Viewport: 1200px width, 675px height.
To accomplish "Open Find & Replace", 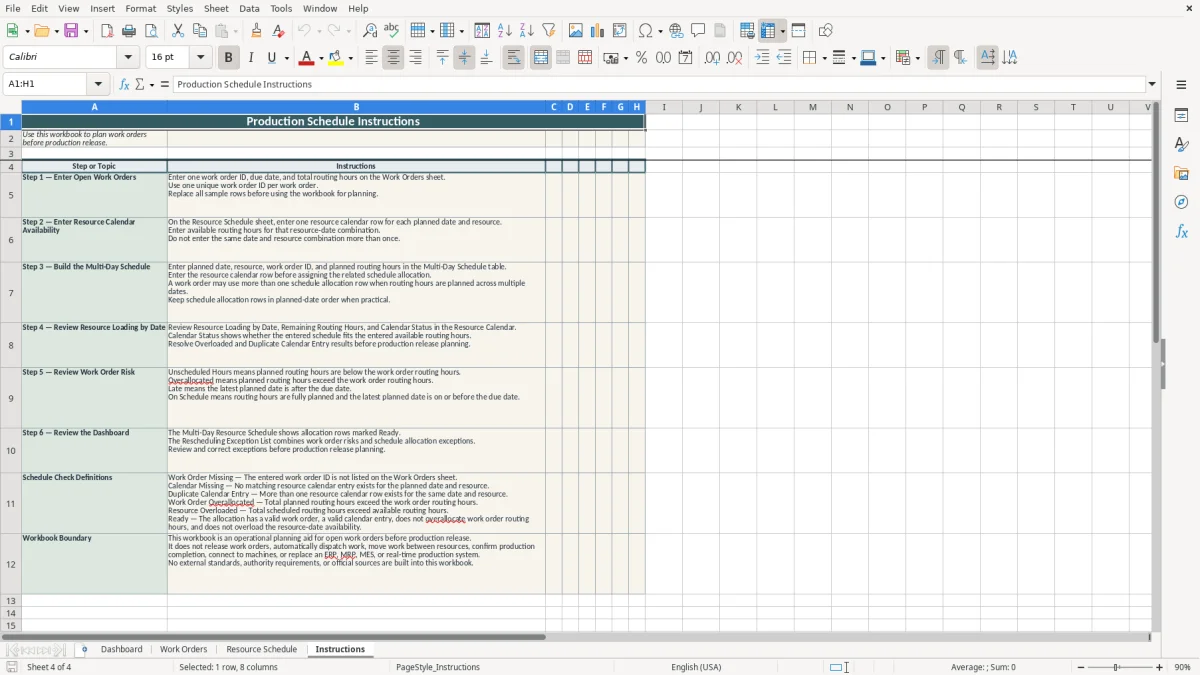I will 370,31.
